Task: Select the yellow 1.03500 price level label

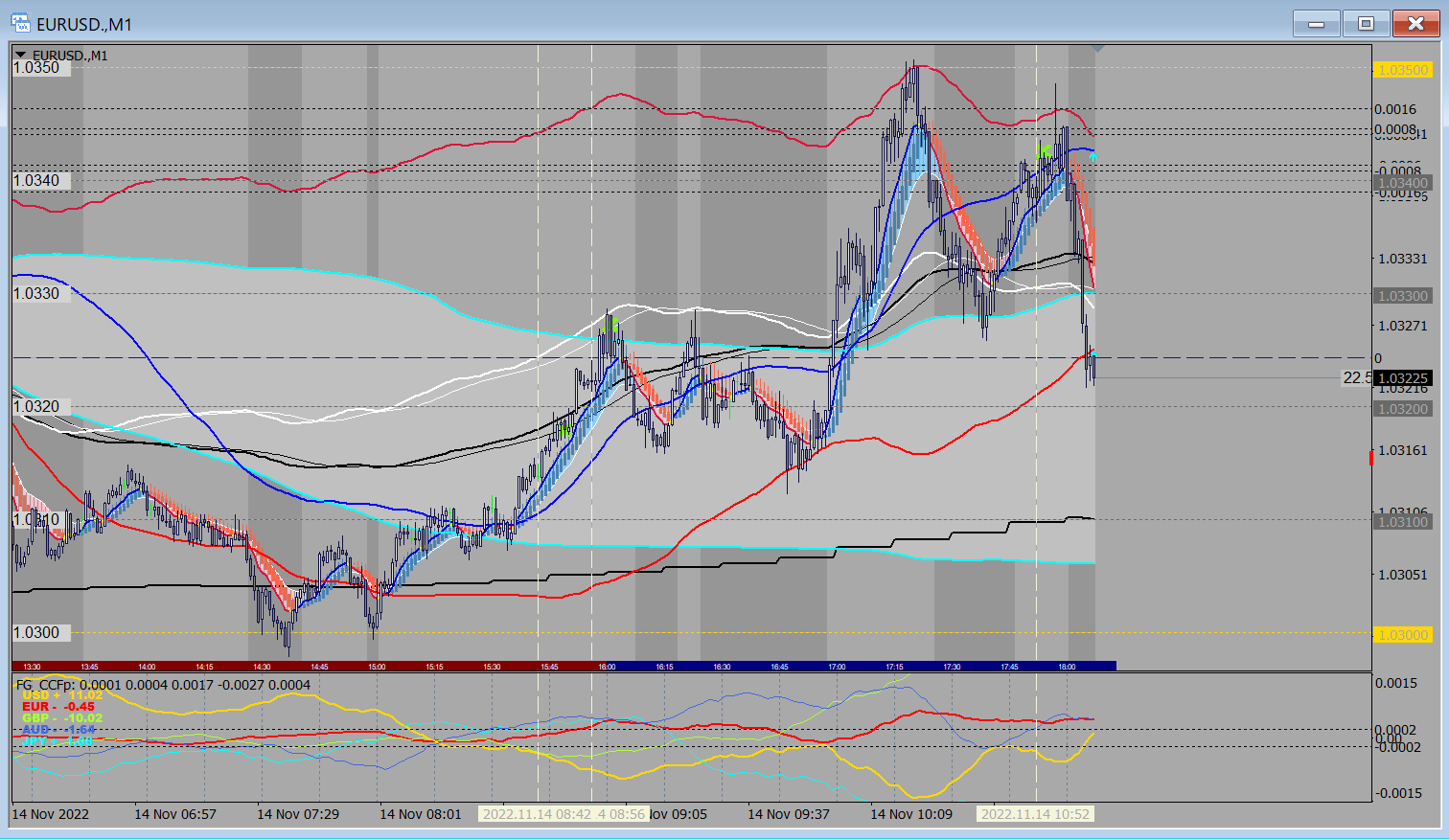Action: tap(1402, 70)
